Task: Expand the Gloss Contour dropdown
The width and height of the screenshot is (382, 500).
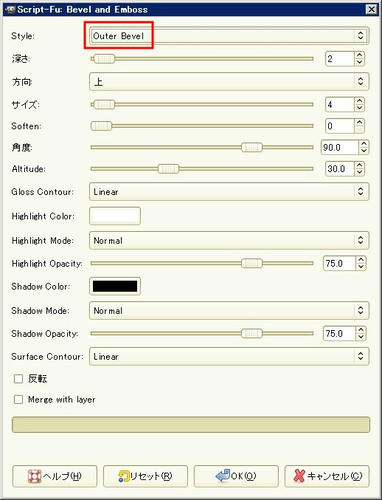Action: pos(229,192)
